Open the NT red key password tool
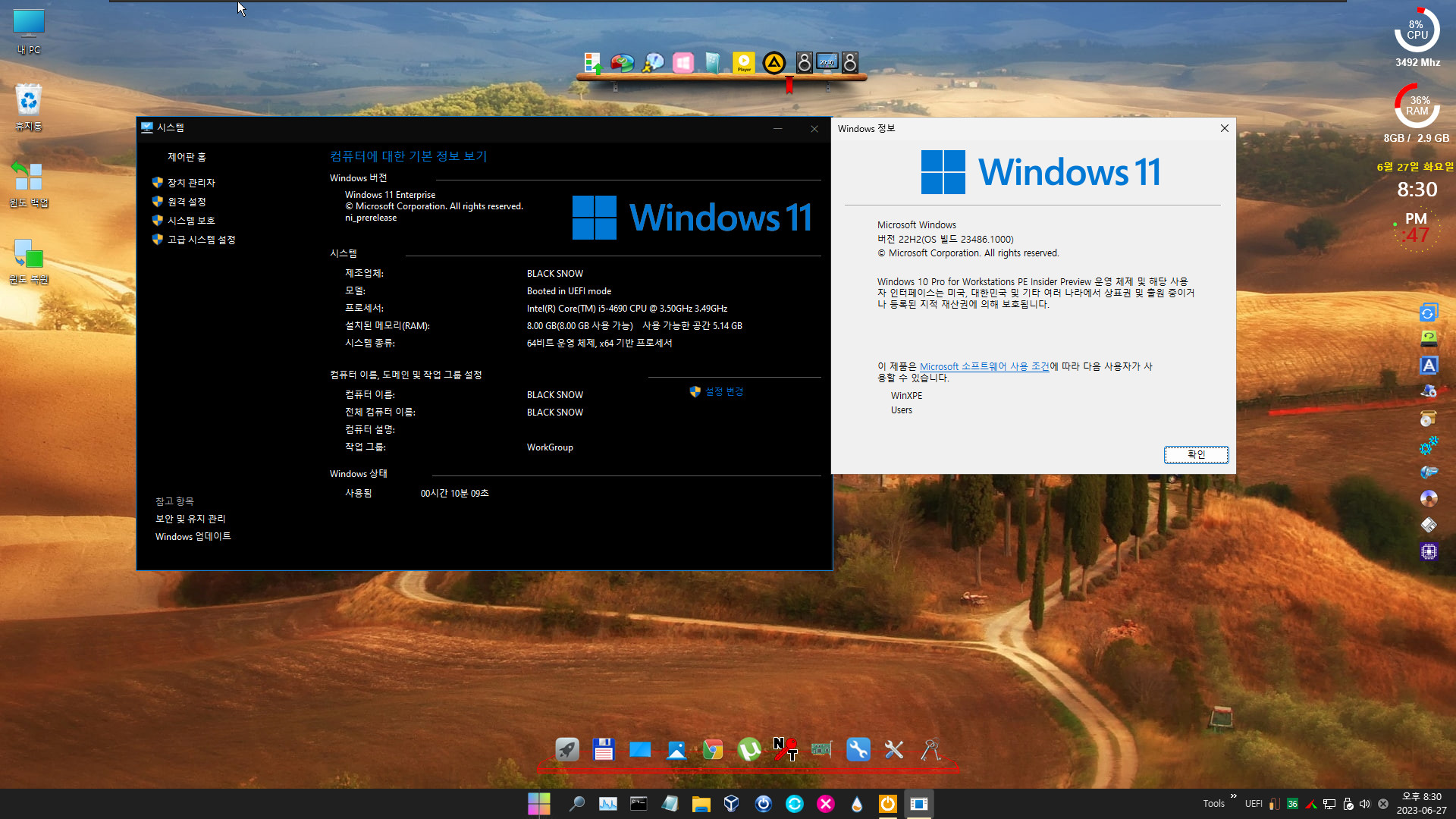The height and width of the screenshot is (819, 1456). click(x=785, y=749)
